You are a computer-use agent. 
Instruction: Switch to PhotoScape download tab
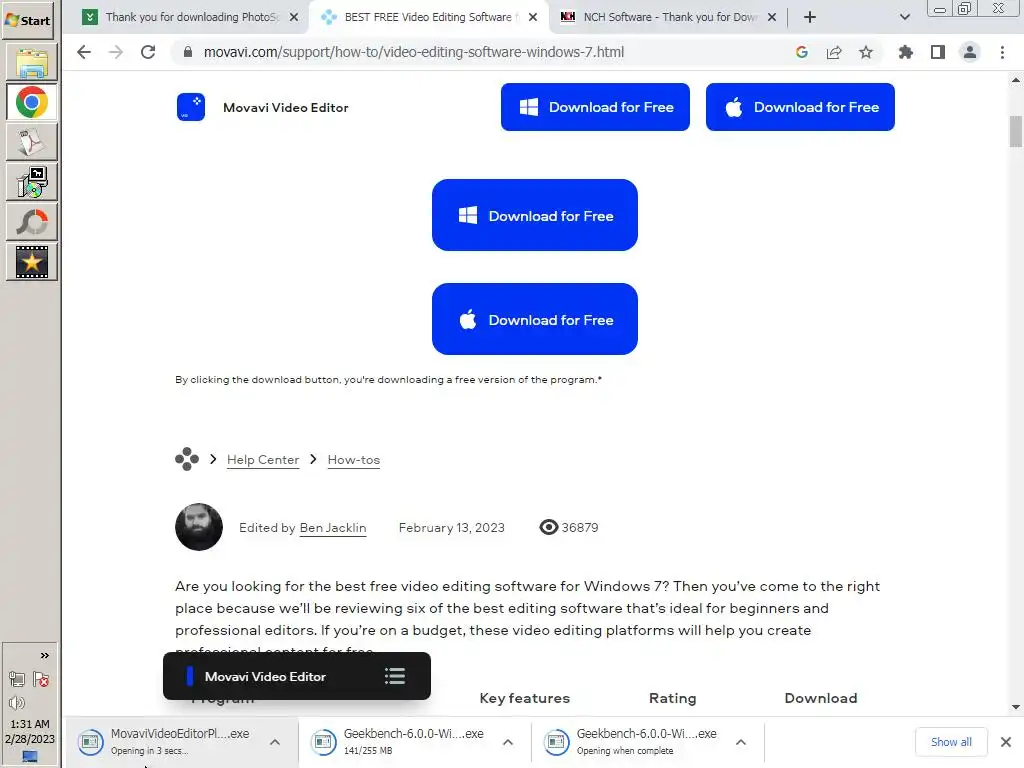191,17
